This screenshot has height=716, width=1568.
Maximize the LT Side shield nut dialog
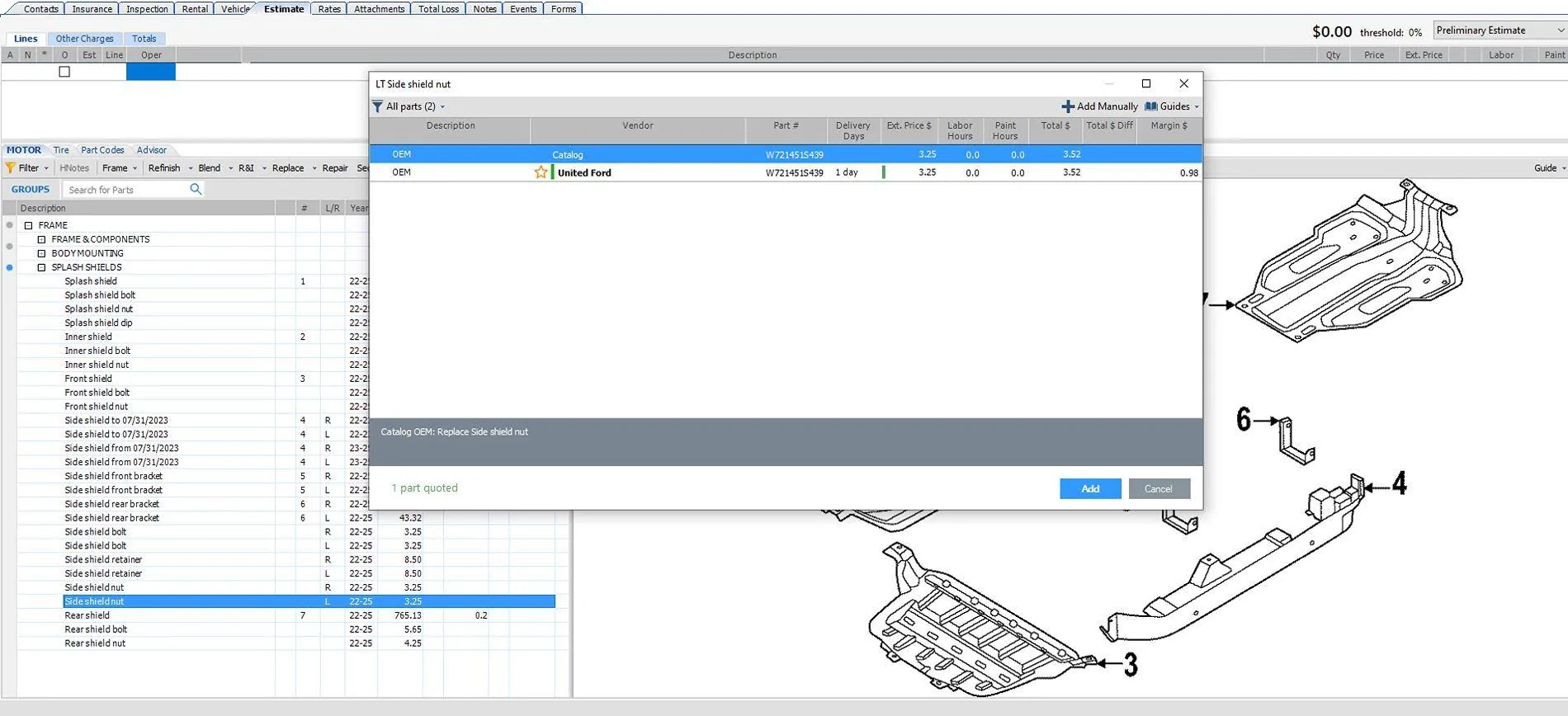coord(1145,83)
